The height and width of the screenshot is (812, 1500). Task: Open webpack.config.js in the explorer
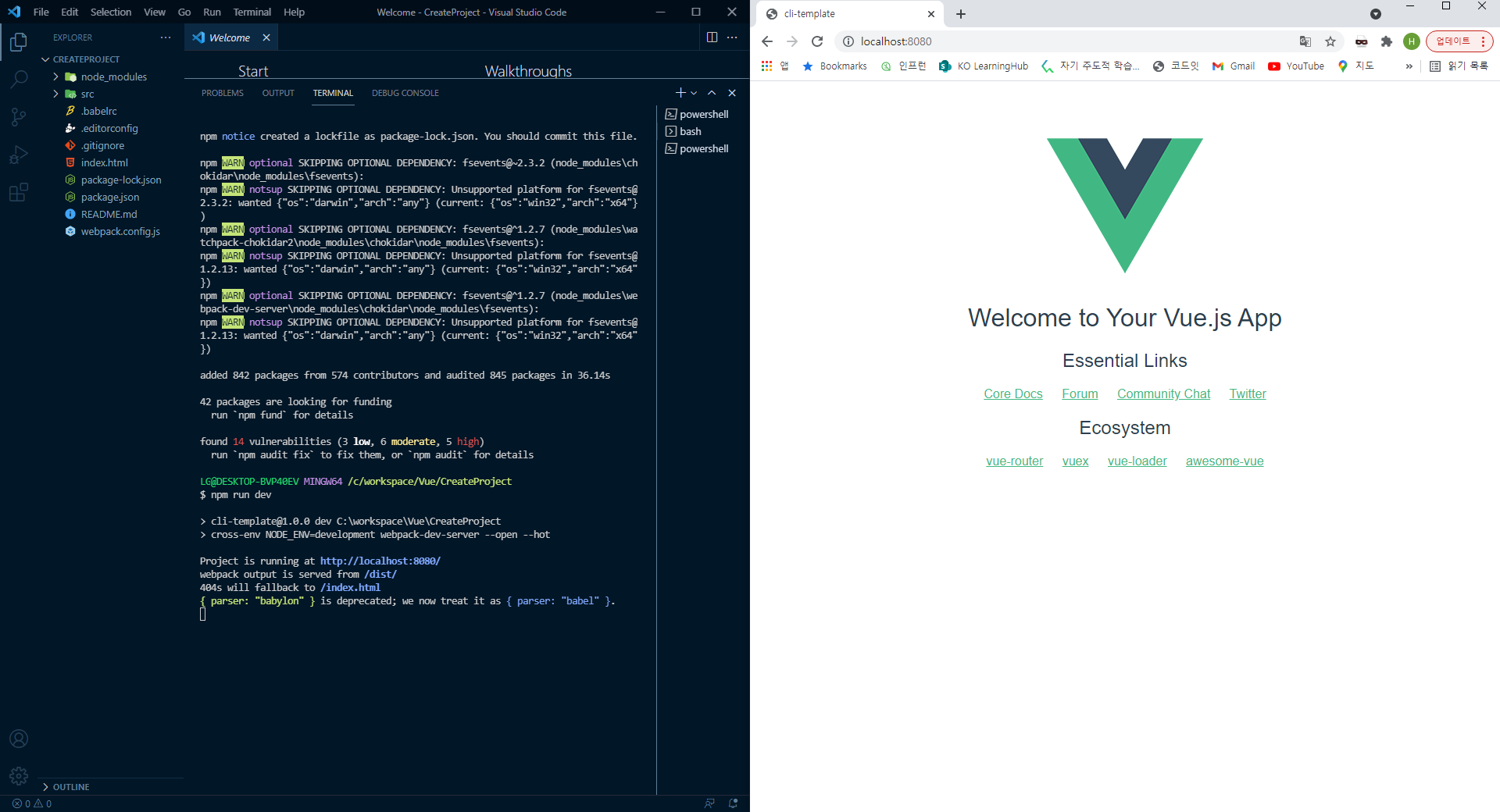coord(120,231)
